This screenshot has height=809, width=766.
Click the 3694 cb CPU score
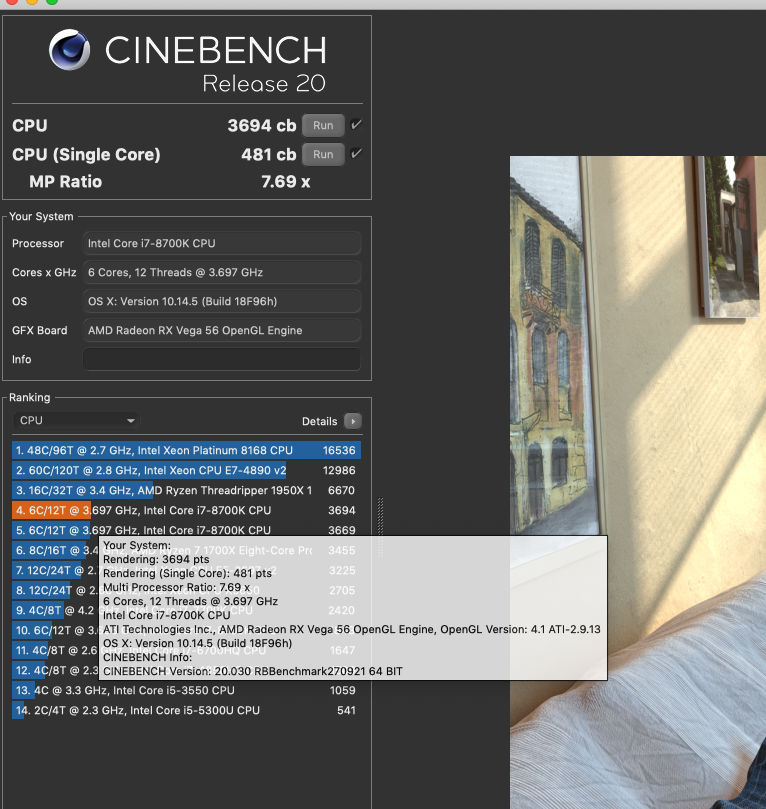coord(262,125)
